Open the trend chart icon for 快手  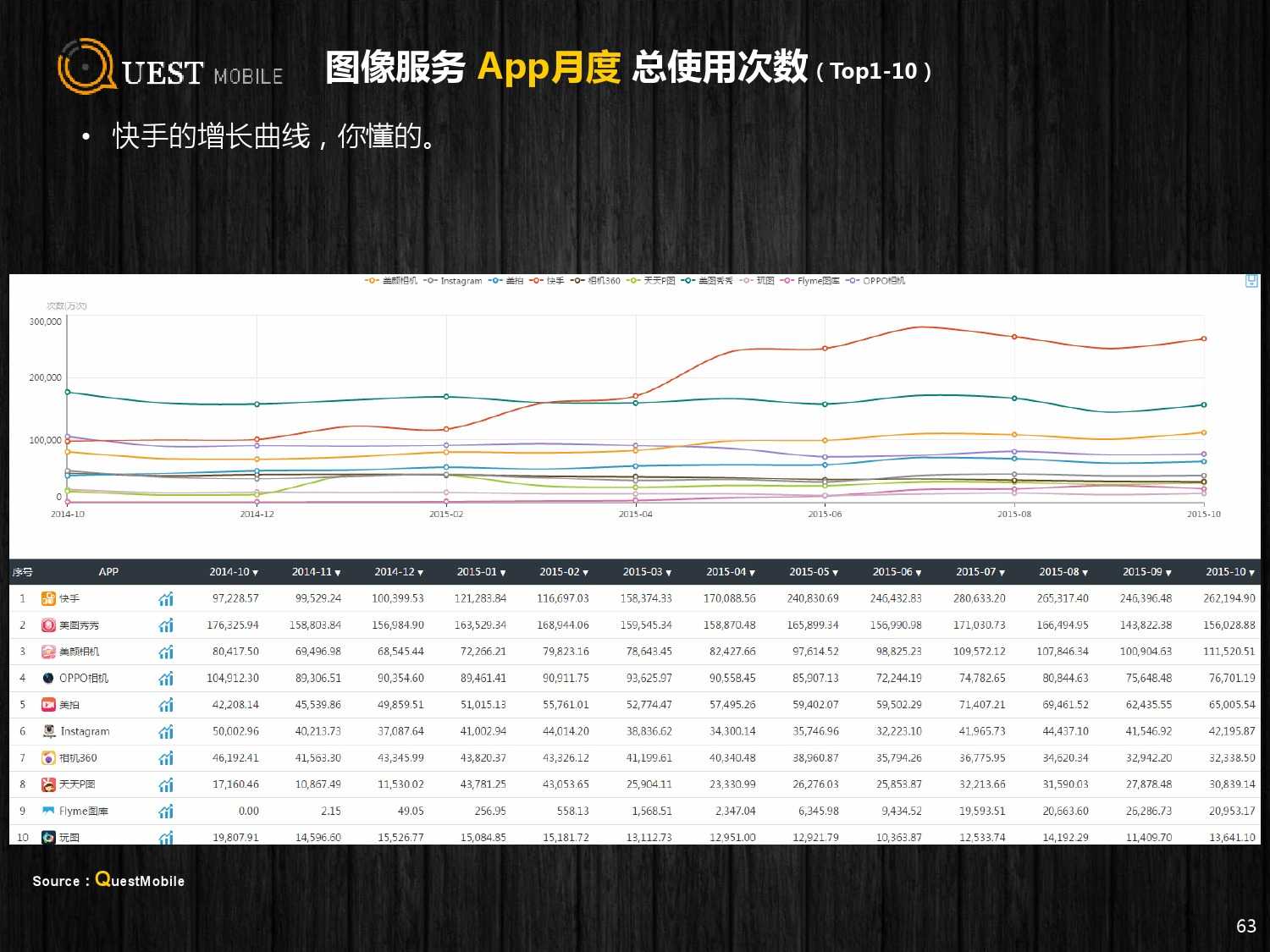[x=166, y=599]
